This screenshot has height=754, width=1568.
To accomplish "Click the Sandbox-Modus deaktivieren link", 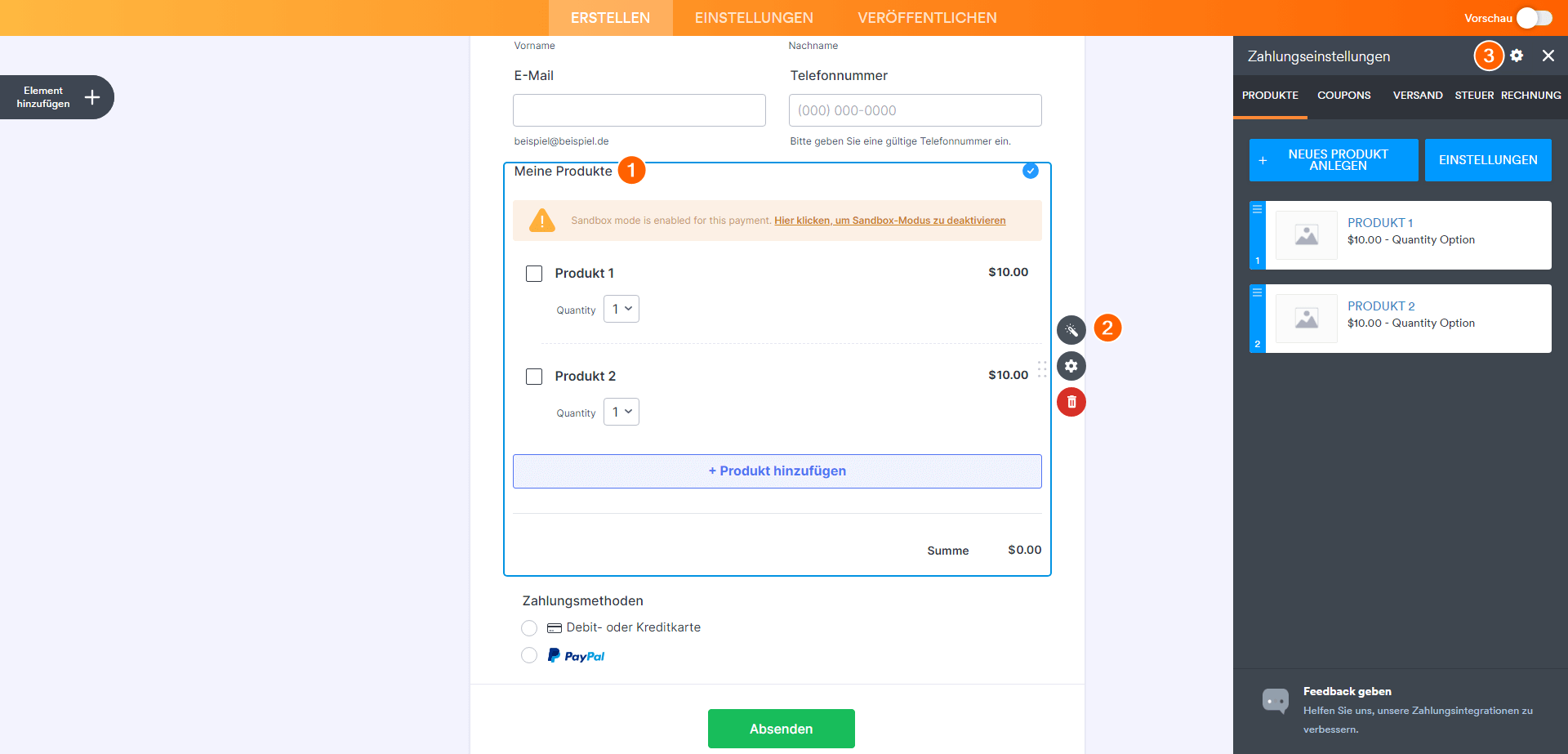I will 889,221.
